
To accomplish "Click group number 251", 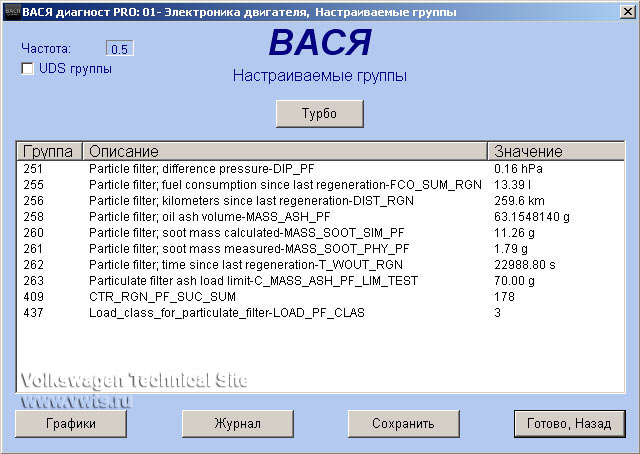I will [33, 169].
